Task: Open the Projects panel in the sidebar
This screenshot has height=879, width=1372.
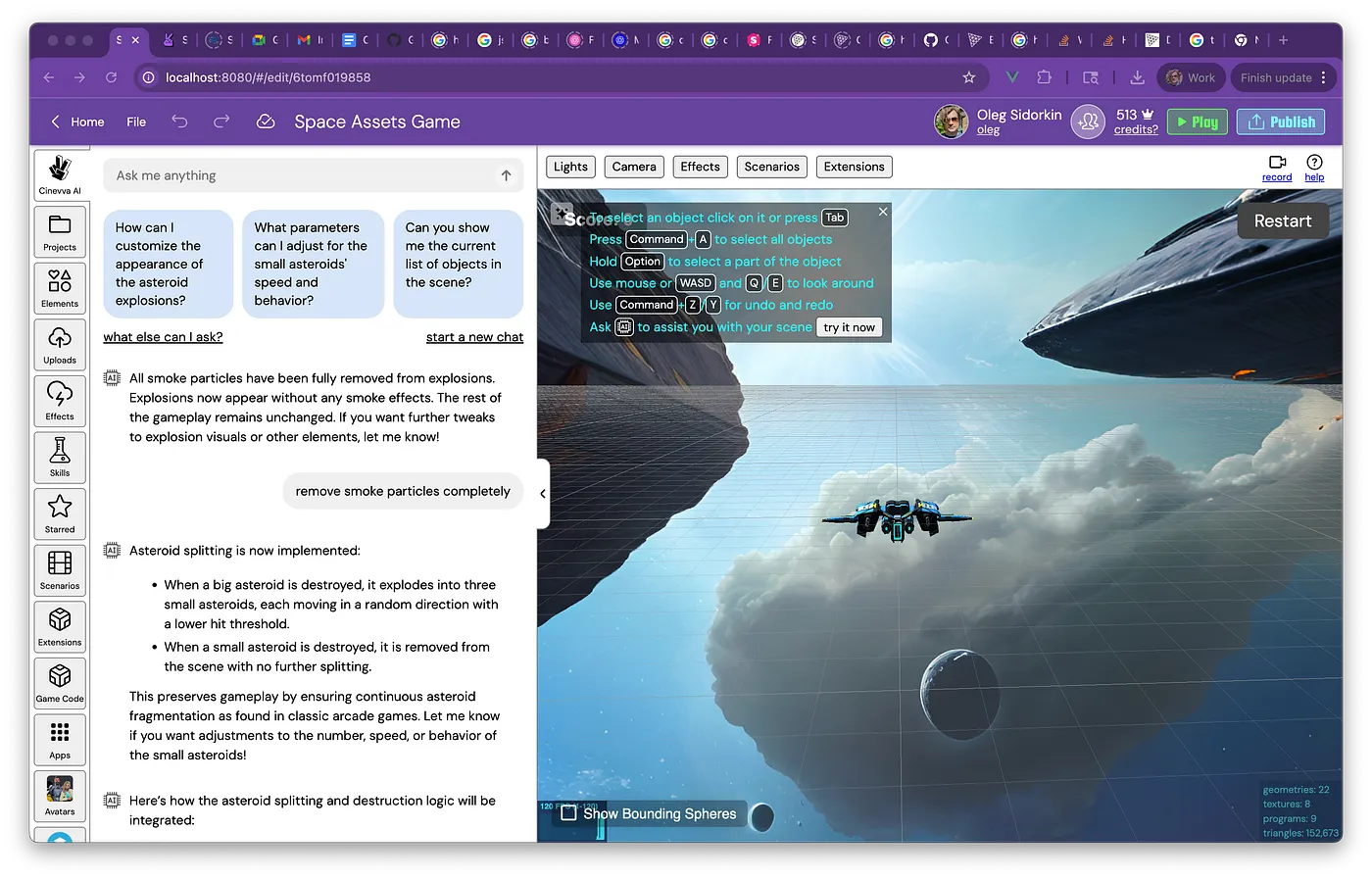Action: tap(60, 231)
